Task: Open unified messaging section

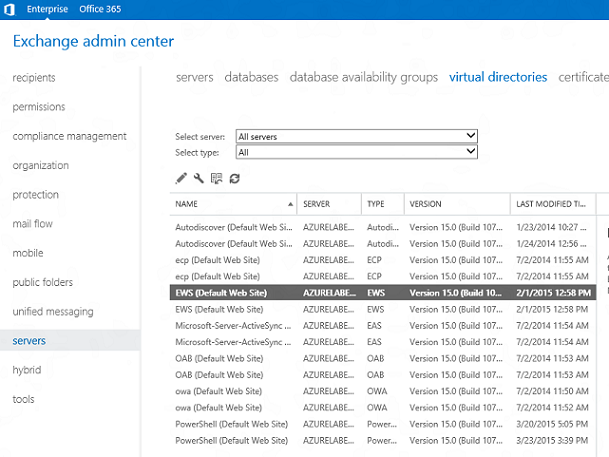Action: click(53, 311)
